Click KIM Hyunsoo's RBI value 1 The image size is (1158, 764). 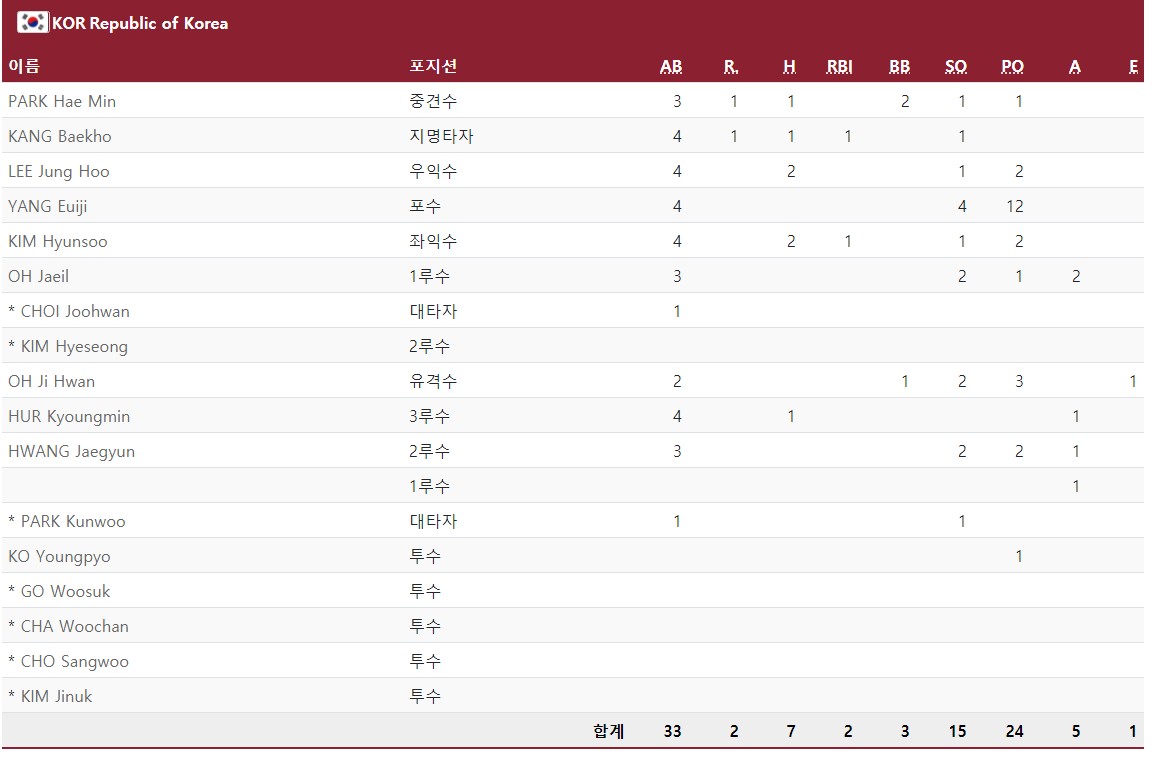click(x=848, y=241)
